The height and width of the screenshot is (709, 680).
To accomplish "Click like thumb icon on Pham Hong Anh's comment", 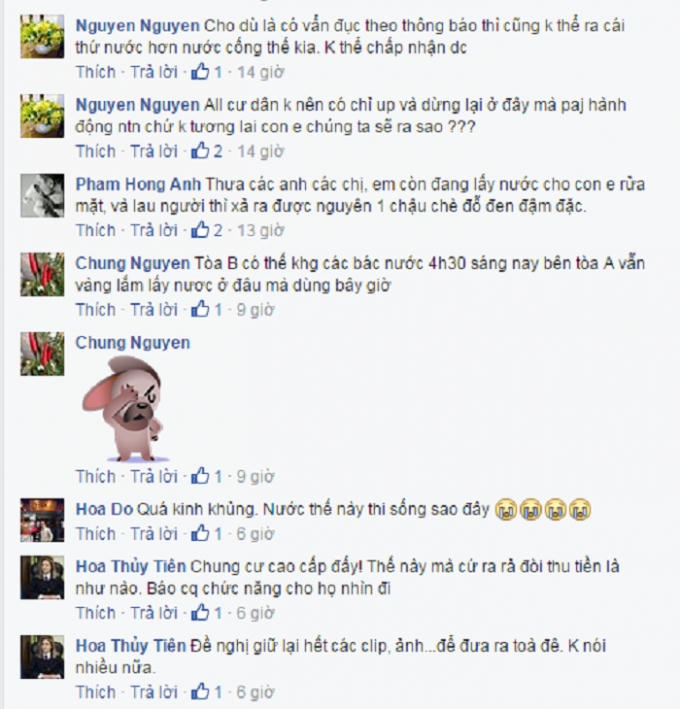I will (x=200, y=230).
